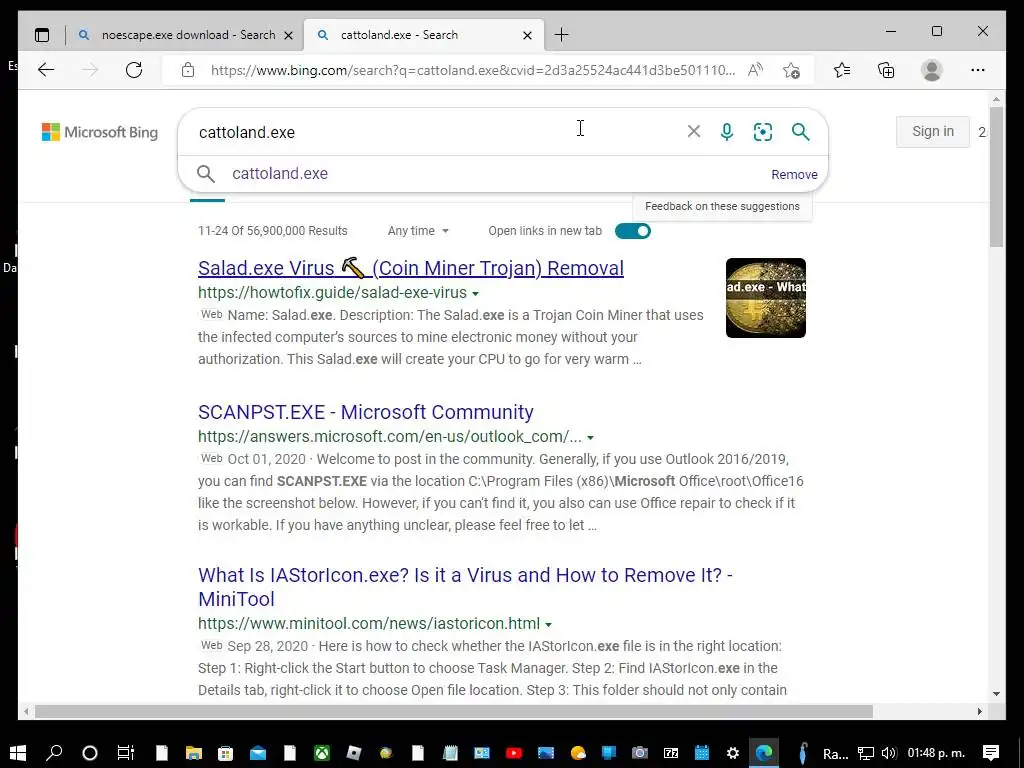Toggle Open links in new tab
Screen dimensions: 1024x768
pos(632,231)
